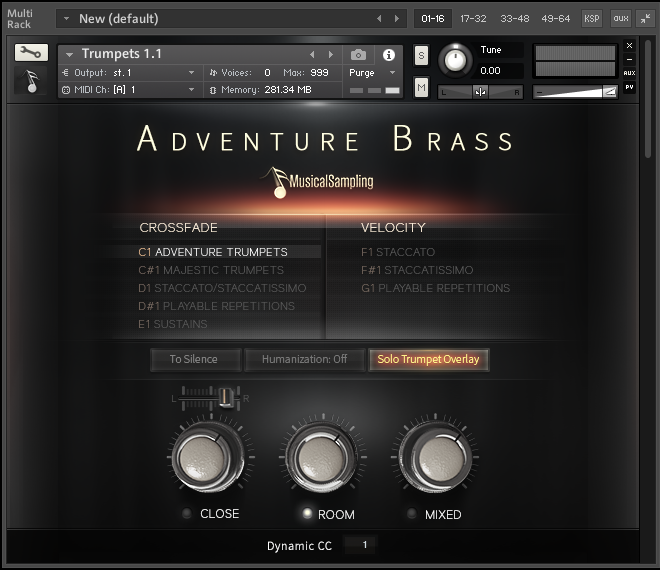Select D1 Staccato/Staccatissimo articulation
Viewport: 660px width, 570px height.
[222, 288]
